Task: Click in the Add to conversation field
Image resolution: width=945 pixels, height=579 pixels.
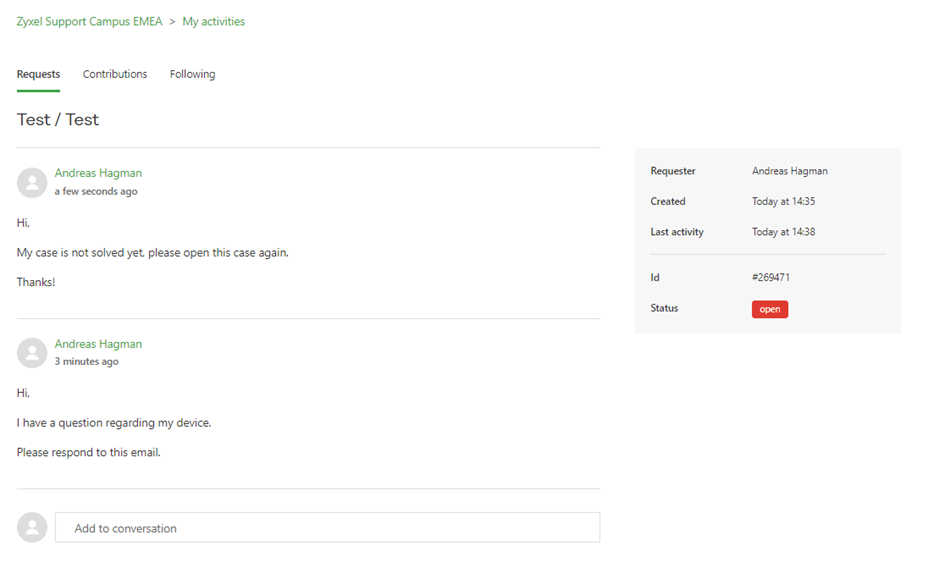Action: pos(327,528)
